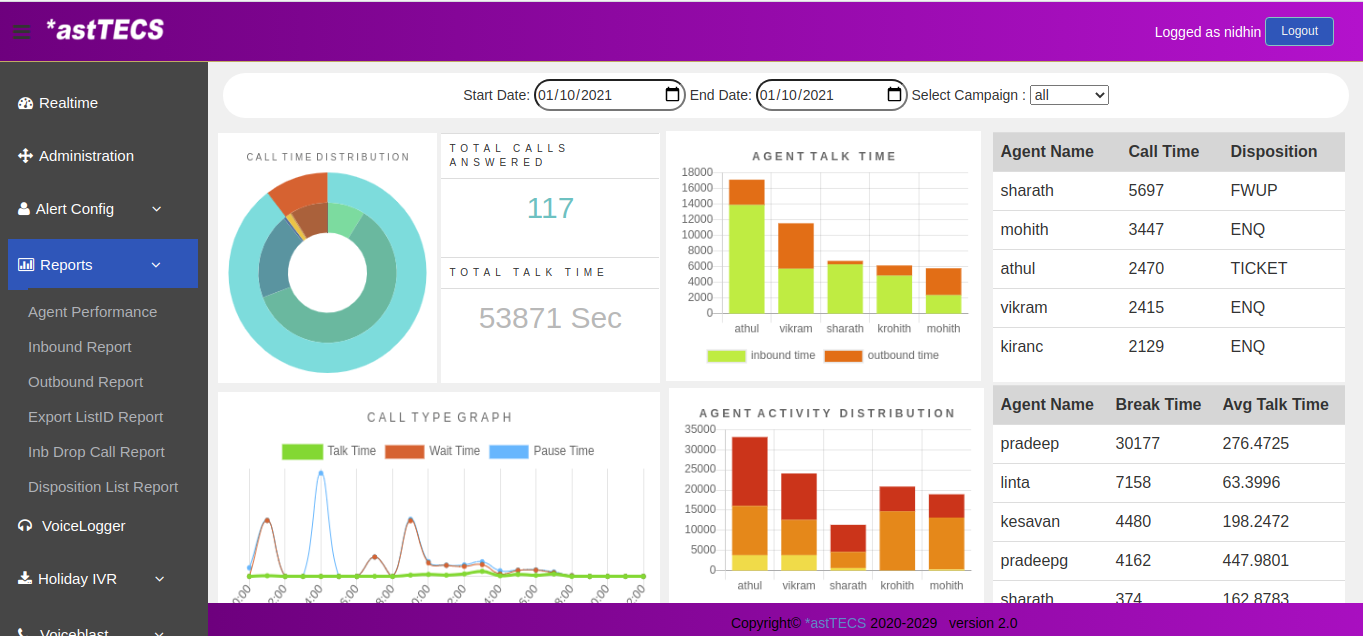Click the hamburger menu icon
Viewport: 1363px width, 636px height.
pyautogui.click(x=21, y=31)
